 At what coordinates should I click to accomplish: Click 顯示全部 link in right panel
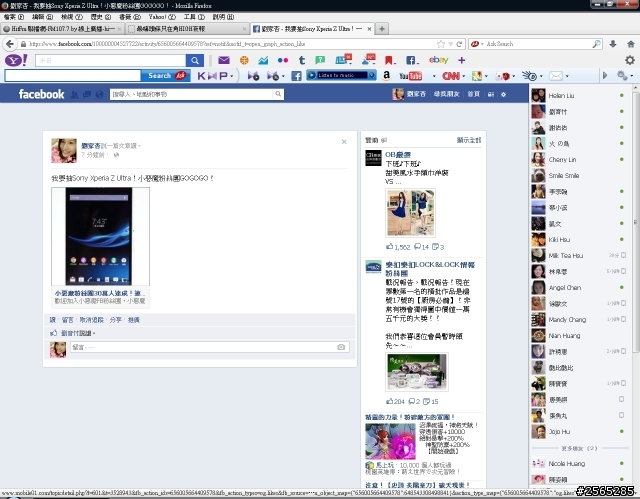coord(469,140)
